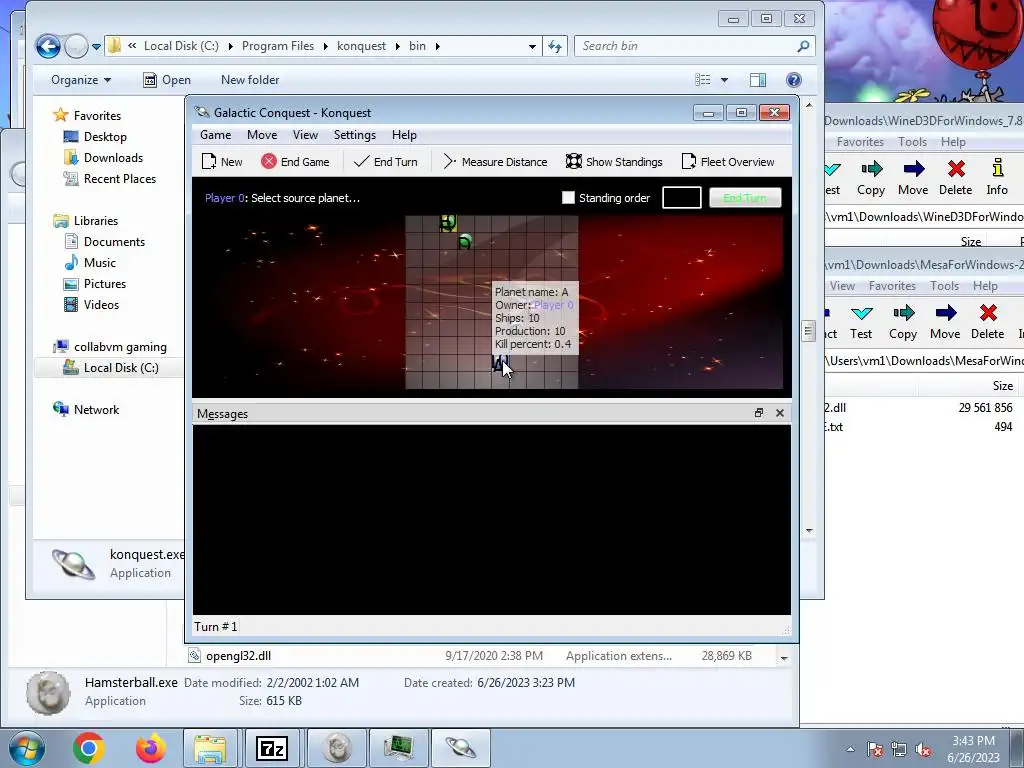Toggle the Standing order checkbox

pyautogui.click(x=568, y=198)
